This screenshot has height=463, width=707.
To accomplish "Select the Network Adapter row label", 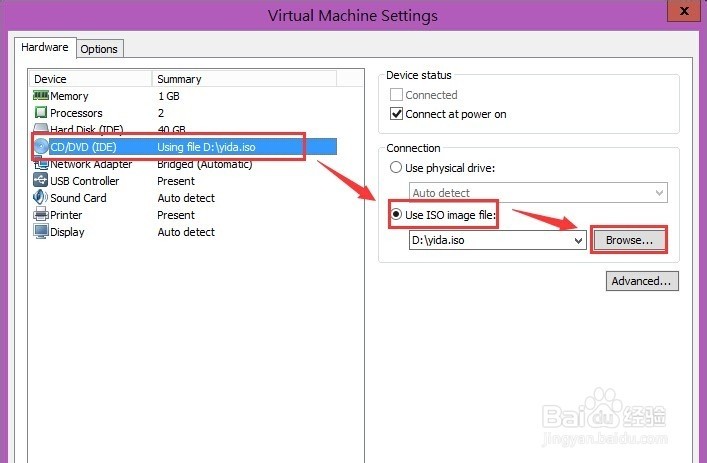I will (x=91, y=164).
